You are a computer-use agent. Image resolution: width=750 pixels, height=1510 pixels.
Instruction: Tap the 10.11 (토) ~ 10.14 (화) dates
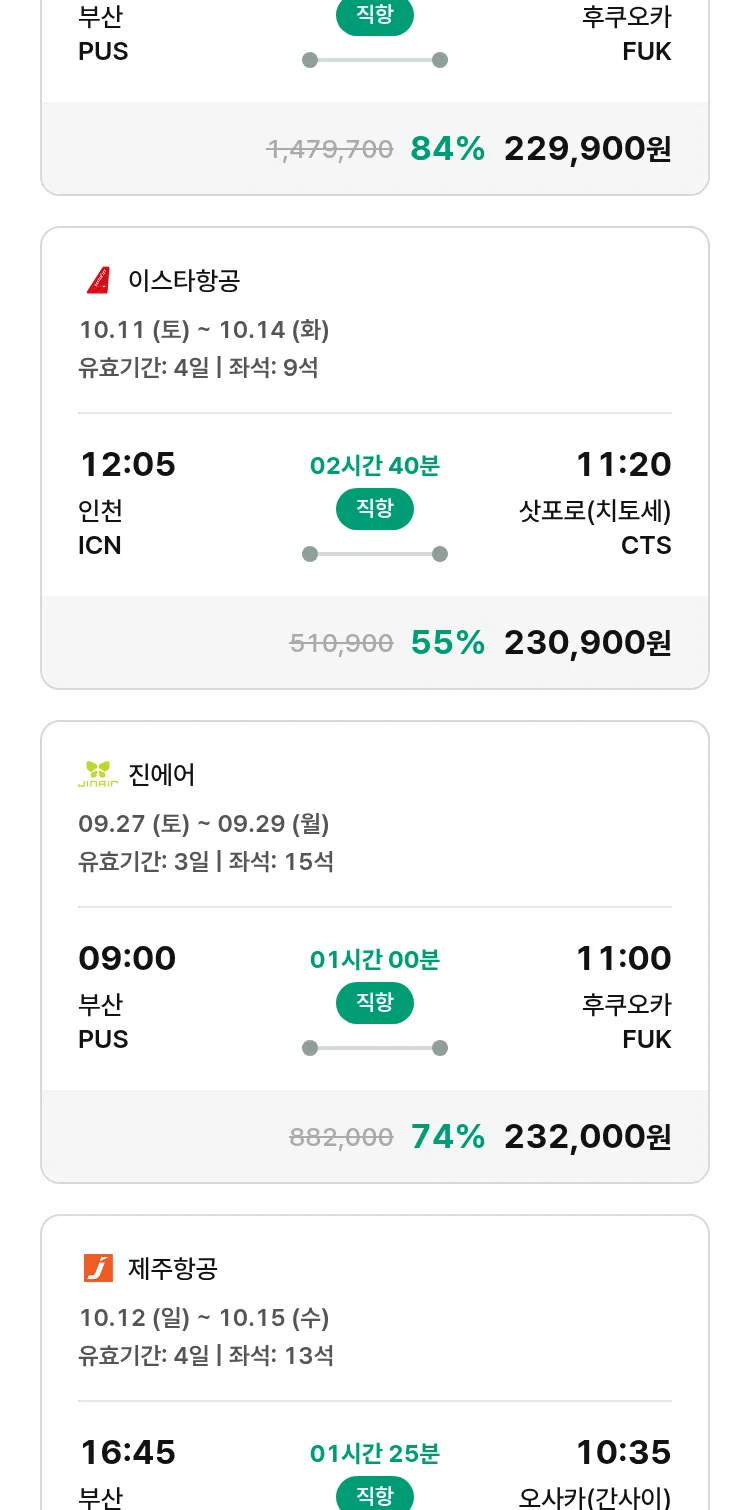click(204, 329)
